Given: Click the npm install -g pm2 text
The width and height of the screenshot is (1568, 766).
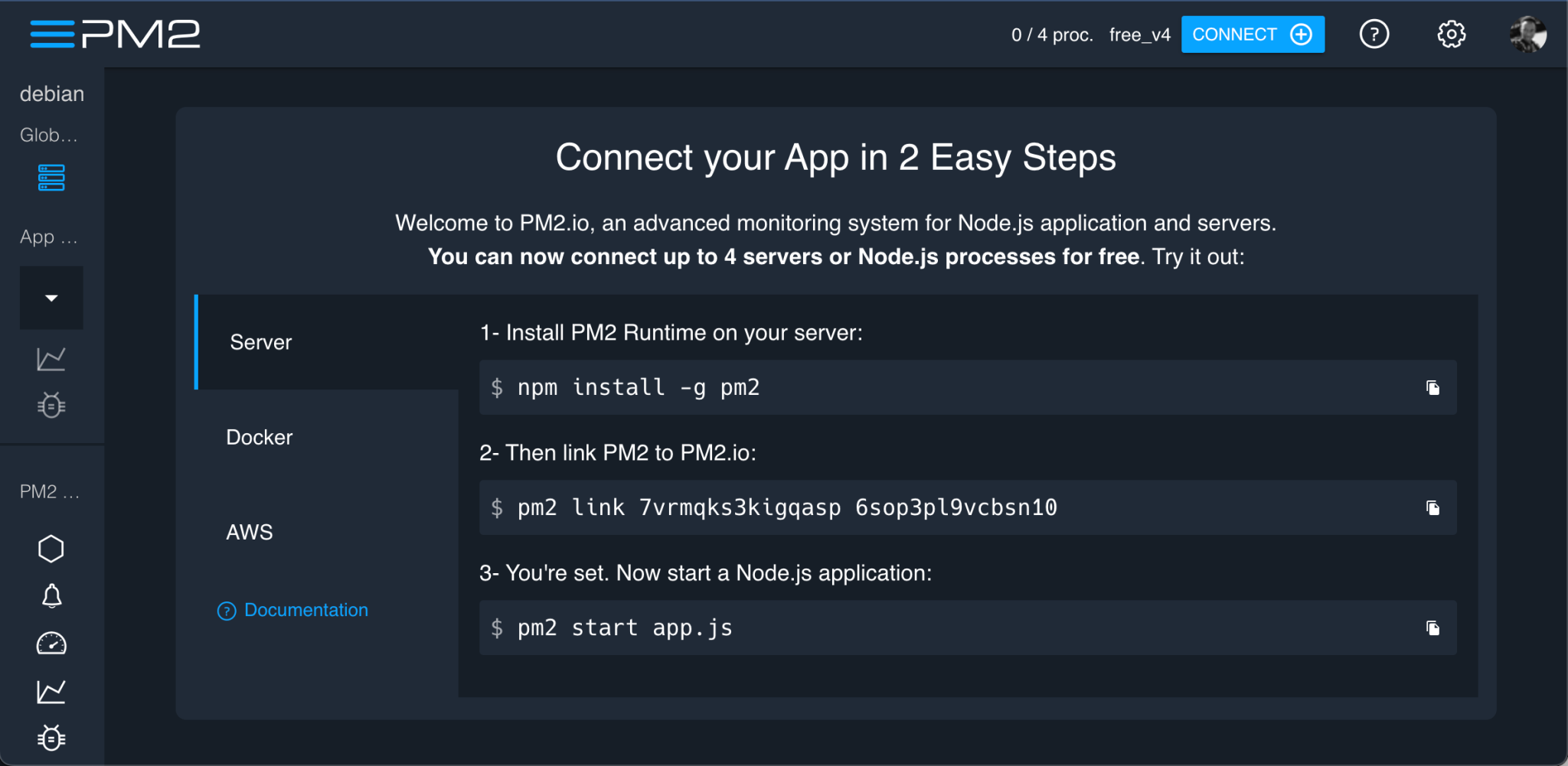Looking at the screenshot, I should point(639,387).
